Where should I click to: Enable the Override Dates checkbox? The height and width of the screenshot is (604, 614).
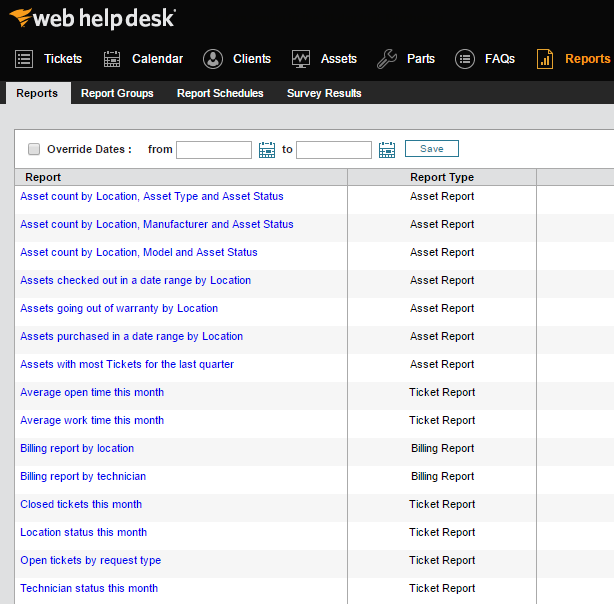pyautogui.click(x=34, y=149)
